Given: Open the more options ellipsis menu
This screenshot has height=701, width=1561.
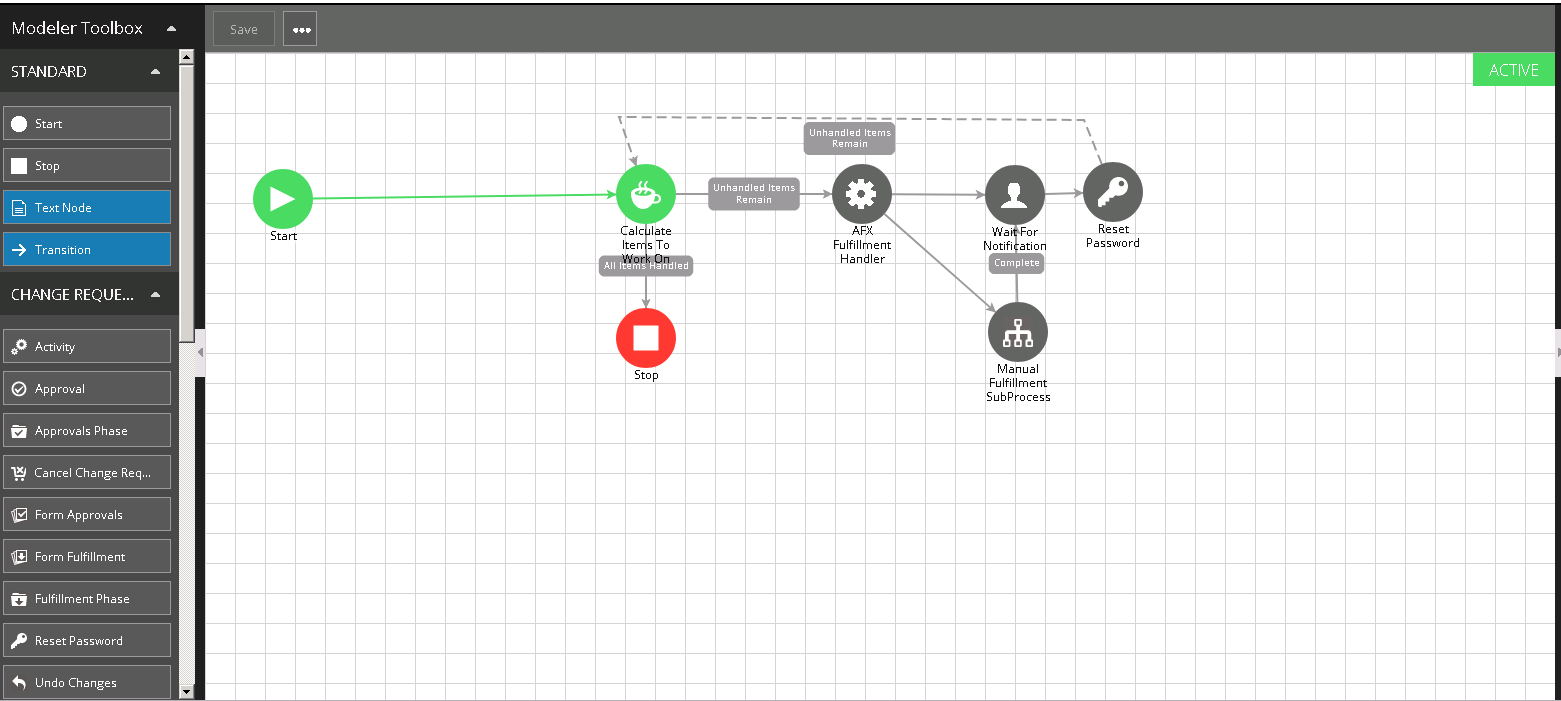Looking at the screenshot, I should coord(300,30).
